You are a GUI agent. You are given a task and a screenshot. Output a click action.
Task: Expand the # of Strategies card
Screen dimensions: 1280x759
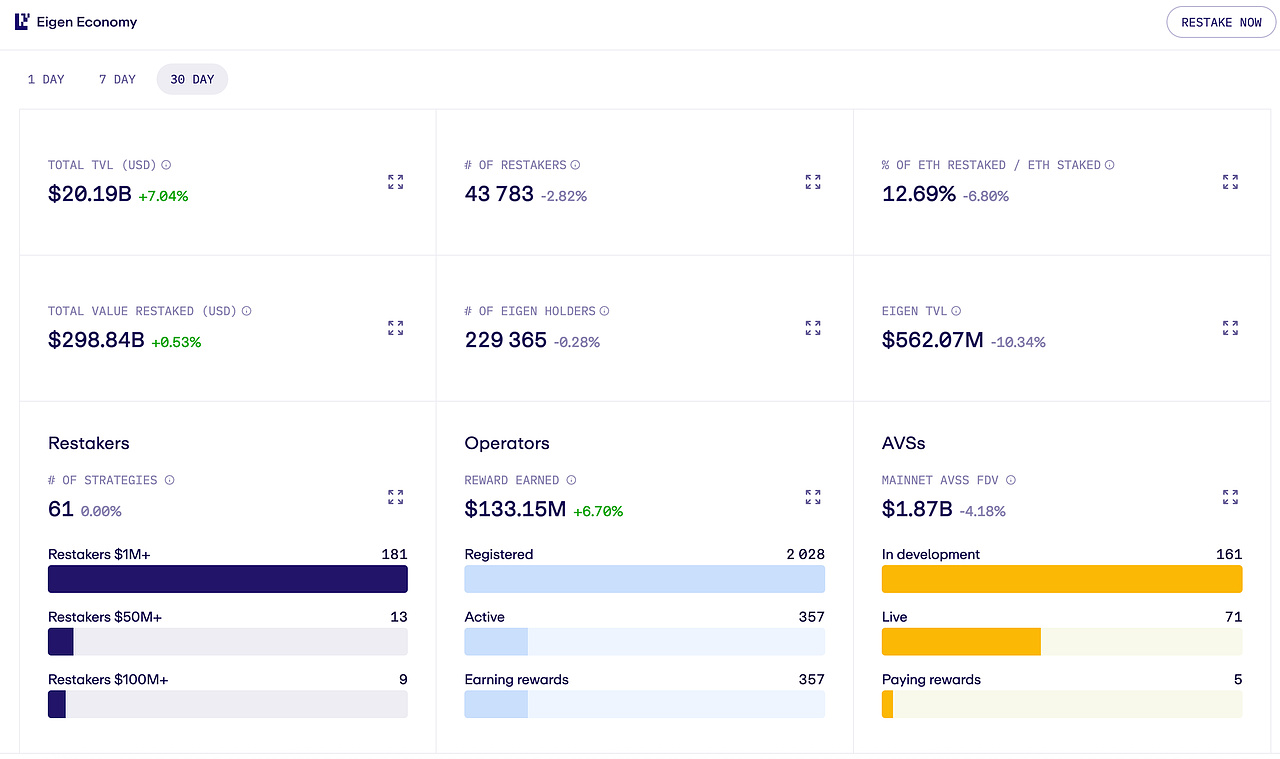click(396, 497)
